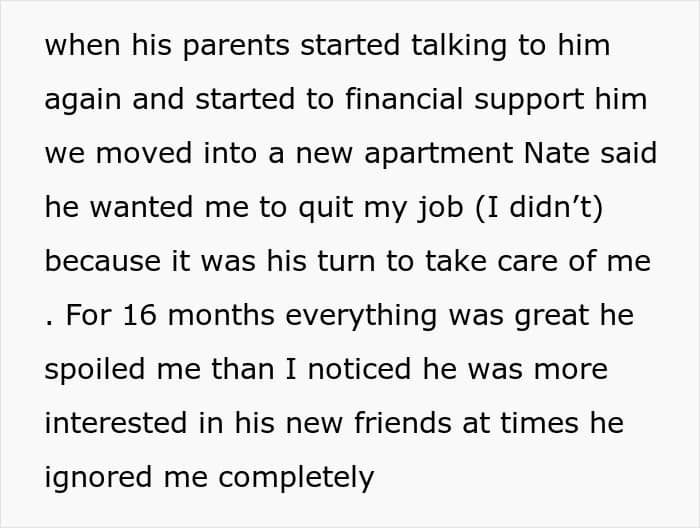Click on the word "support"

(529, 101)
